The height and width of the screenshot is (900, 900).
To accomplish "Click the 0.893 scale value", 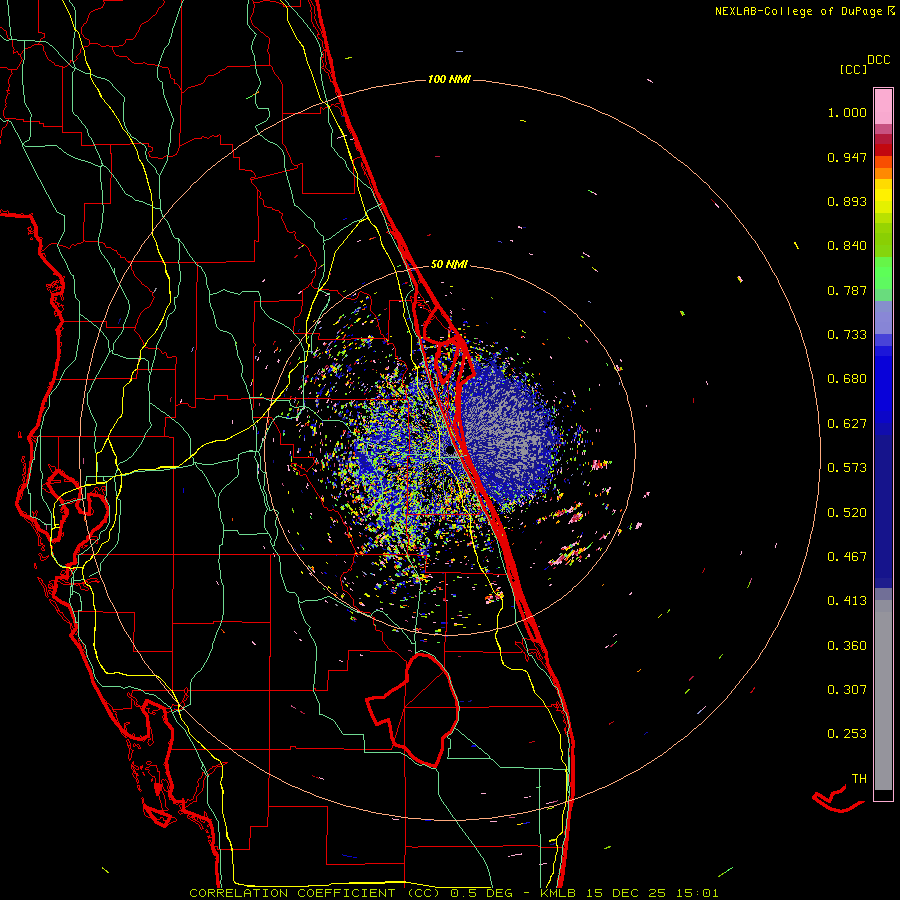I will [847, 201].
